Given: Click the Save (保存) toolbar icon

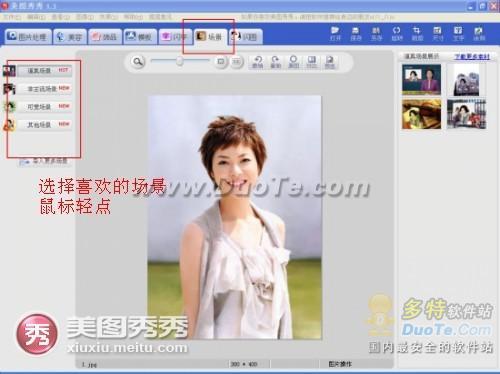Looking at the screenshot, I should point(356,34).
